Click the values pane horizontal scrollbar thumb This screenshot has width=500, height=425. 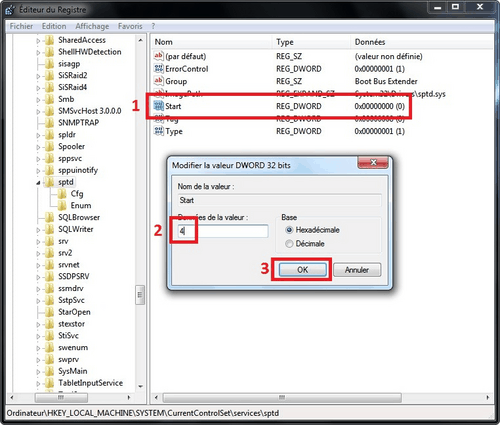pos(282,398)
